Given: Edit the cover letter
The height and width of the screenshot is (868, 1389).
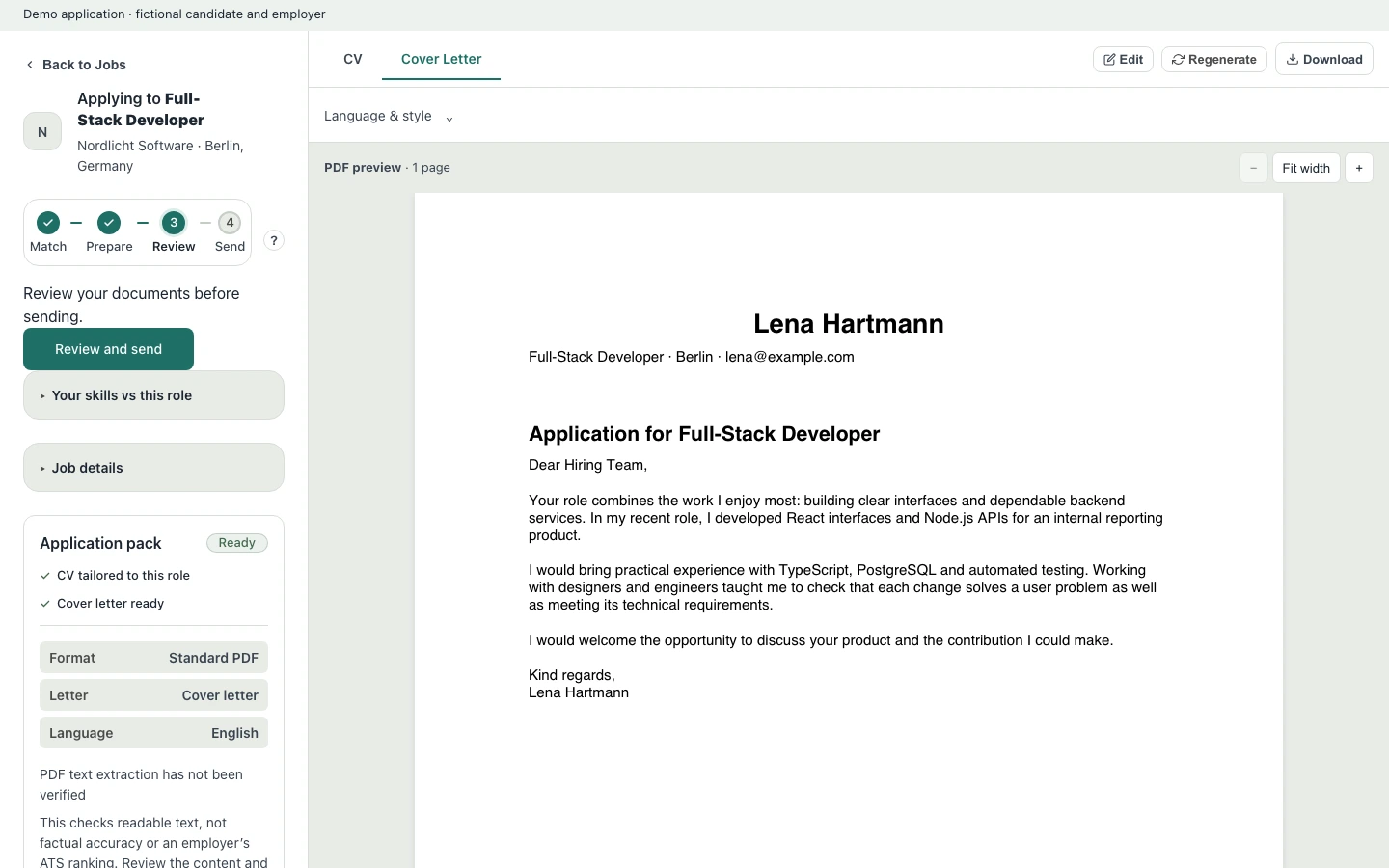Looking at the screenshot, I should (x=1123, y=59).
